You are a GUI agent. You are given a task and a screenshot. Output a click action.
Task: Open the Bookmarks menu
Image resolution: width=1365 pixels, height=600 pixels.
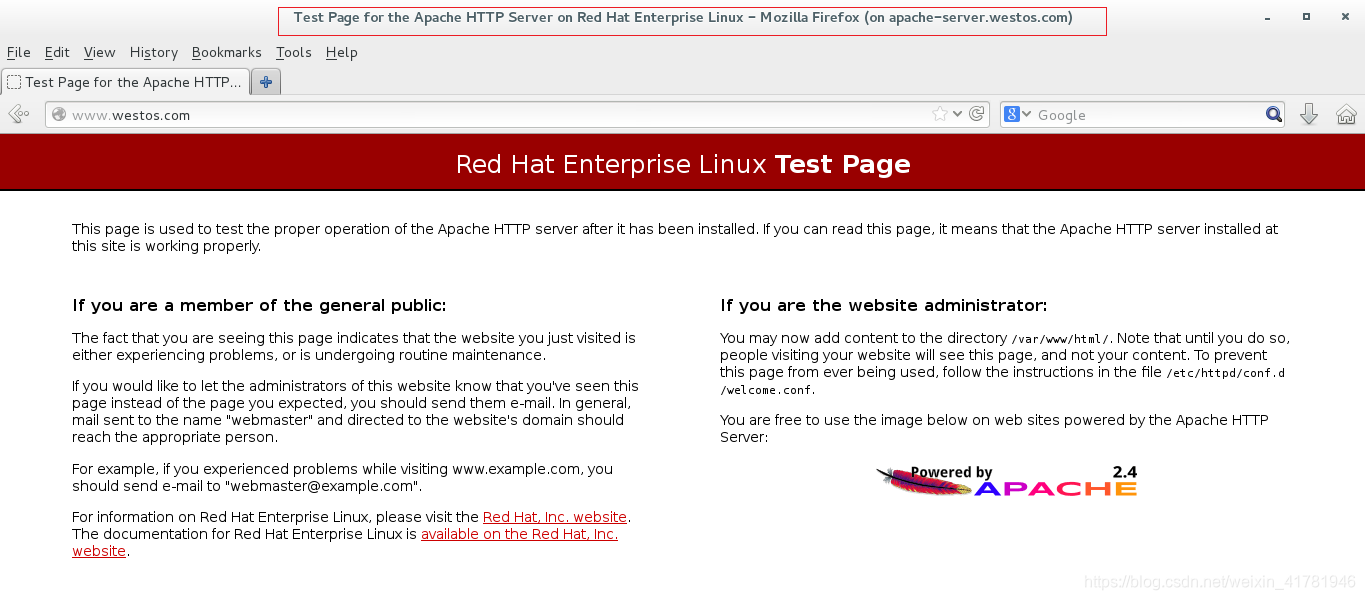pyautogui.click(x=227, y=52)
